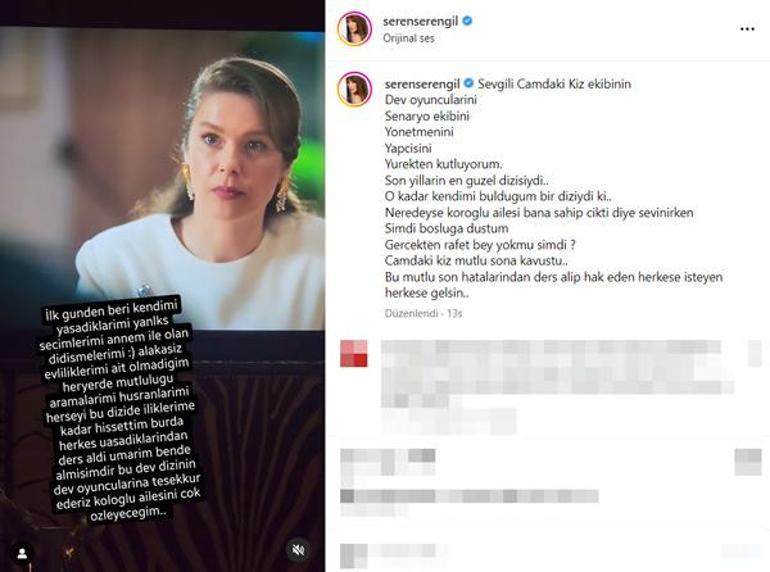This screenshot has height=572, width=770.
Task: Click the overlaid story text on video
Action: [x=120, y=409]
